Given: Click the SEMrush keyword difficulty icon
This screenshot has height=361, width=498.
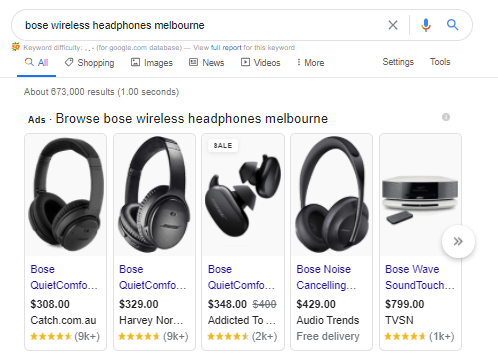Looking at the screenshot, I should click(x=16, y=47).
